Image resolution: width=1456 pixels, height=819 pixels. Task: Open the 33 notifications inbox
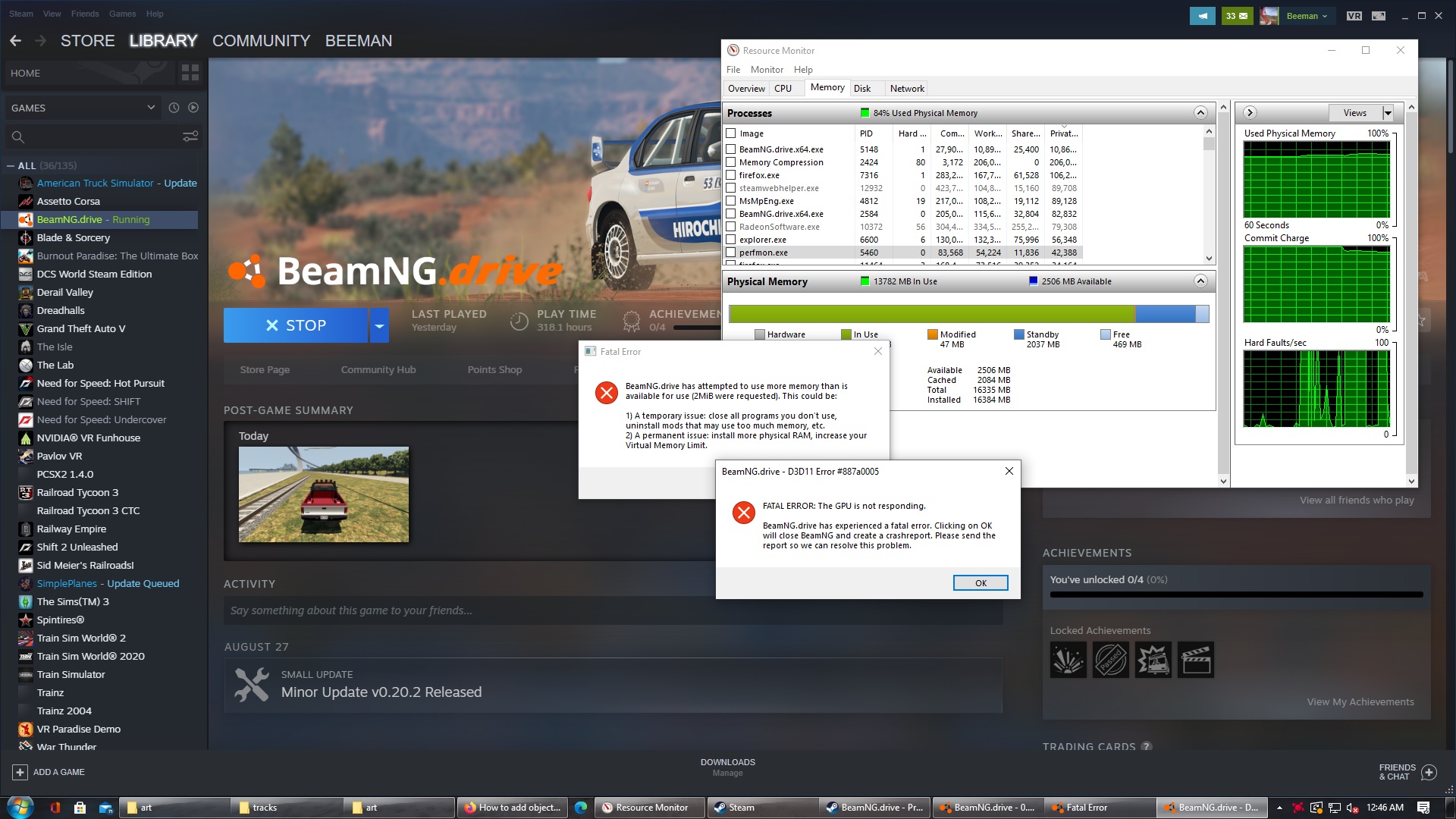click(x=1237, y=16)
